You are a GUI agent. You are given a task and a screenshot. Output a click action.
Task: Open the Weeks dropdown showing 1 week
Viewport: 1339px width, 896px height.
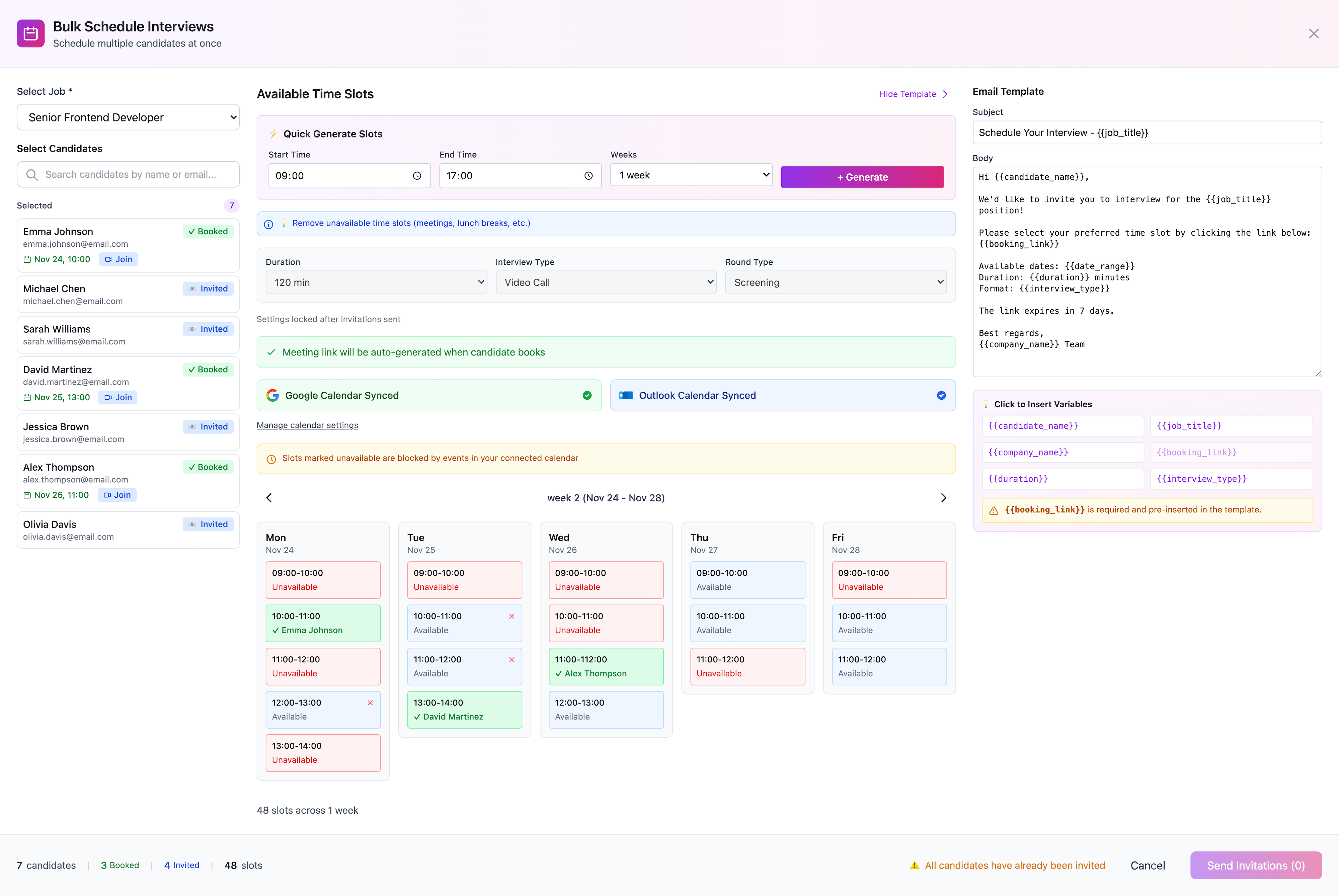(690, 175)
